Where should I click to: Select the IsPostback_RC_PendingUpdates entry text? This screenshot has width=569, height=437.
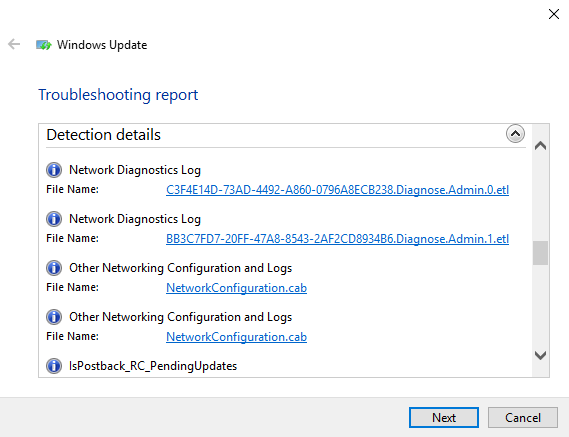pos(153,365)
